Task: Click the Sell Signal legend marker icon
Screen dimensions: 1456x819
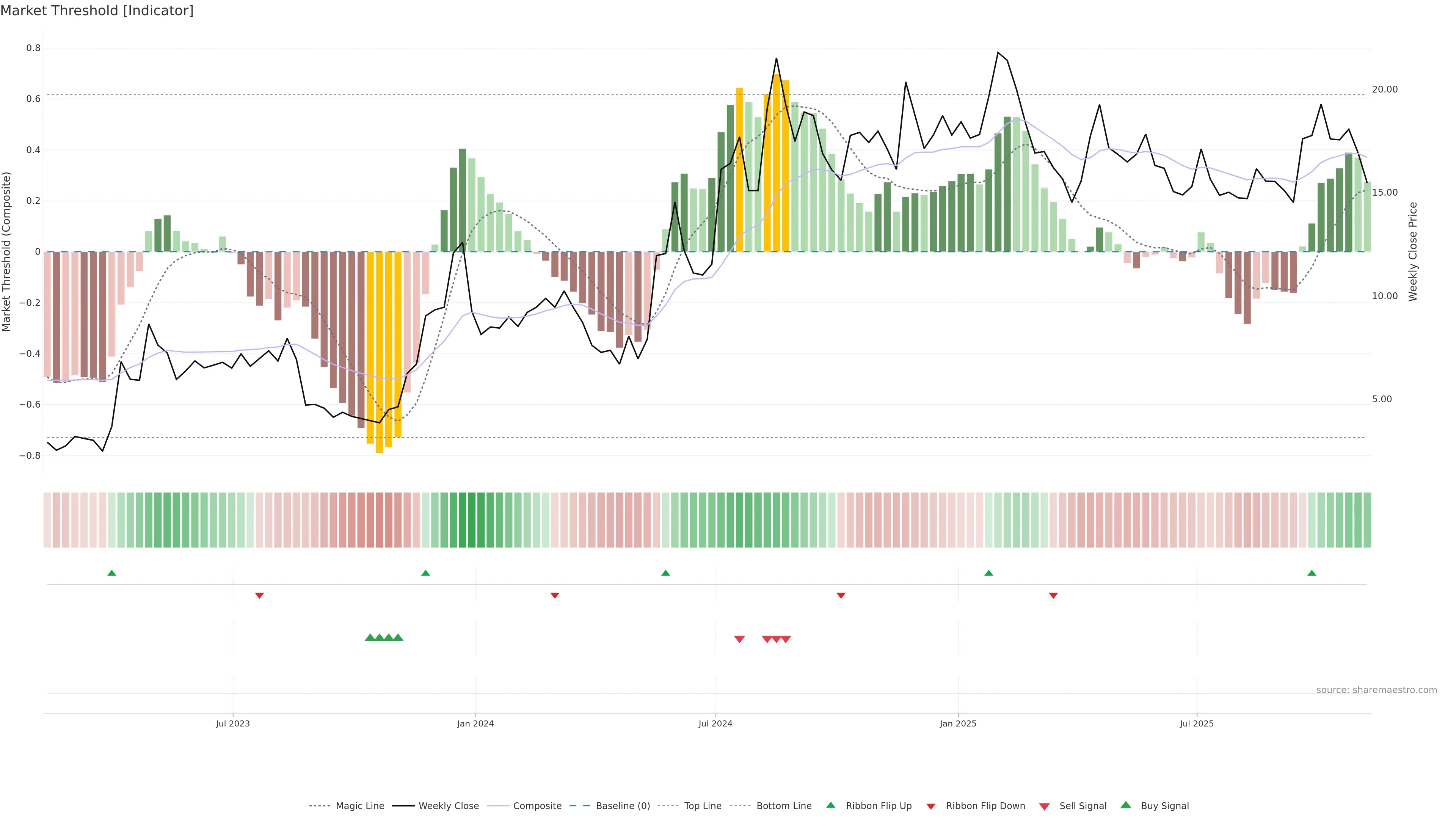Action: [1045, 806]
